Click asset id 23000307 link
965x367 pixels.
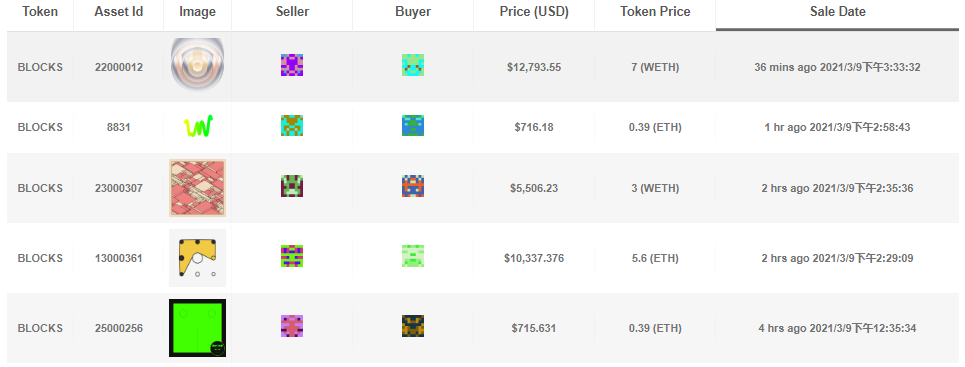119,188
